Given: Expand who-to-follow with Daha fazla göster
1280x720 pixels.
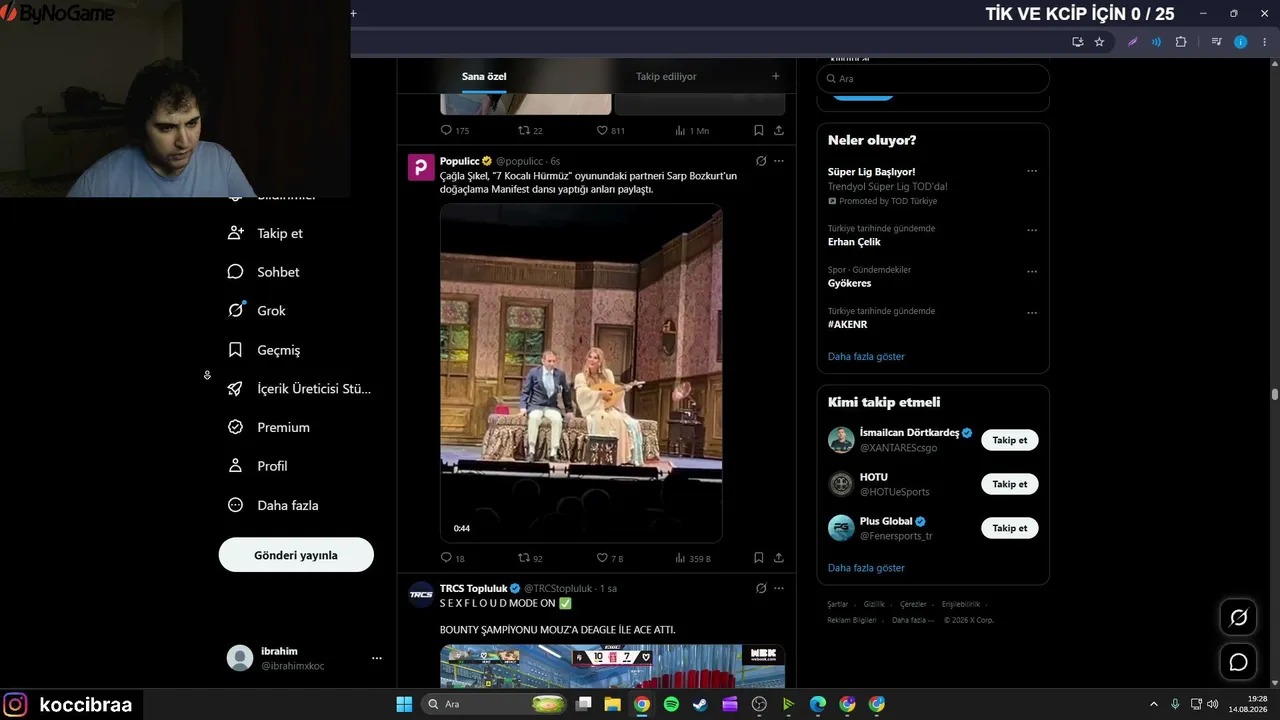Looking at the screenshot, I should click(866, 568).
